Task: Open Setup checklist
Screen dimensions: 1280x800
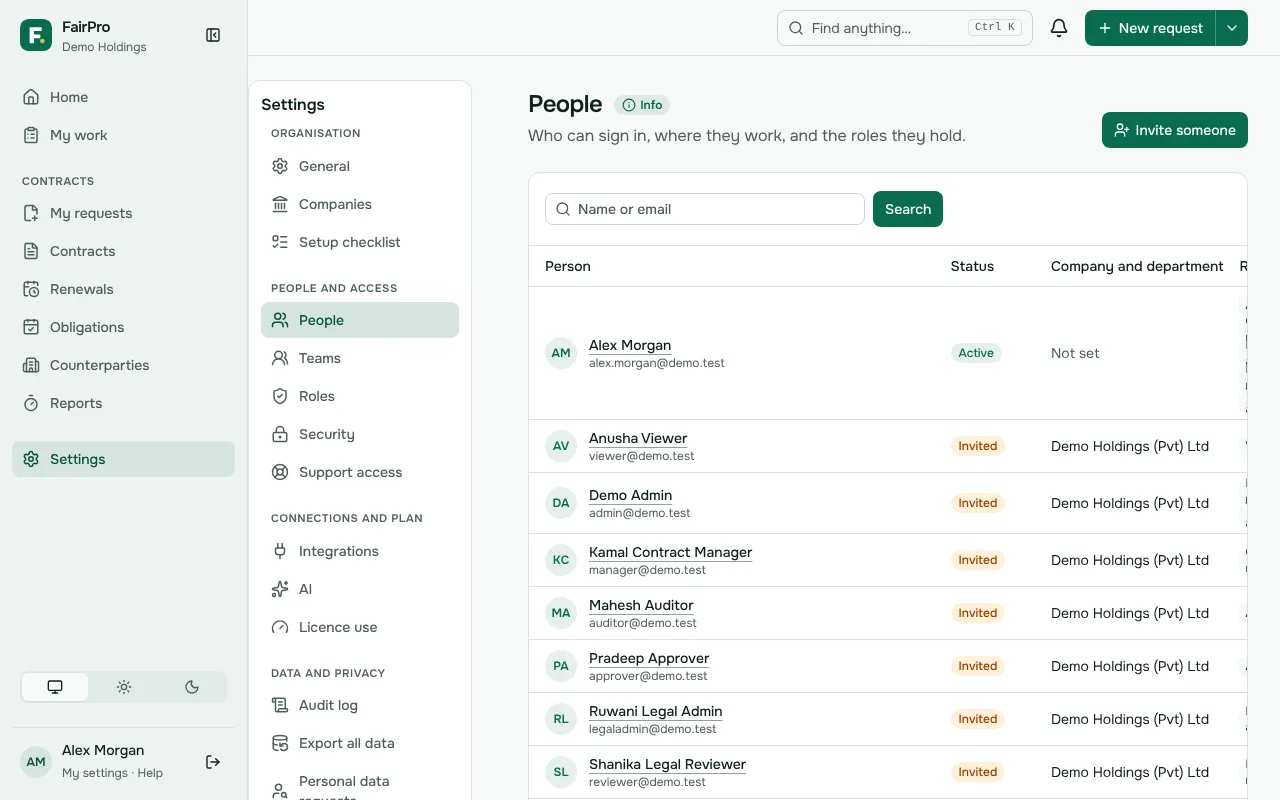Action: click(360, 242)
